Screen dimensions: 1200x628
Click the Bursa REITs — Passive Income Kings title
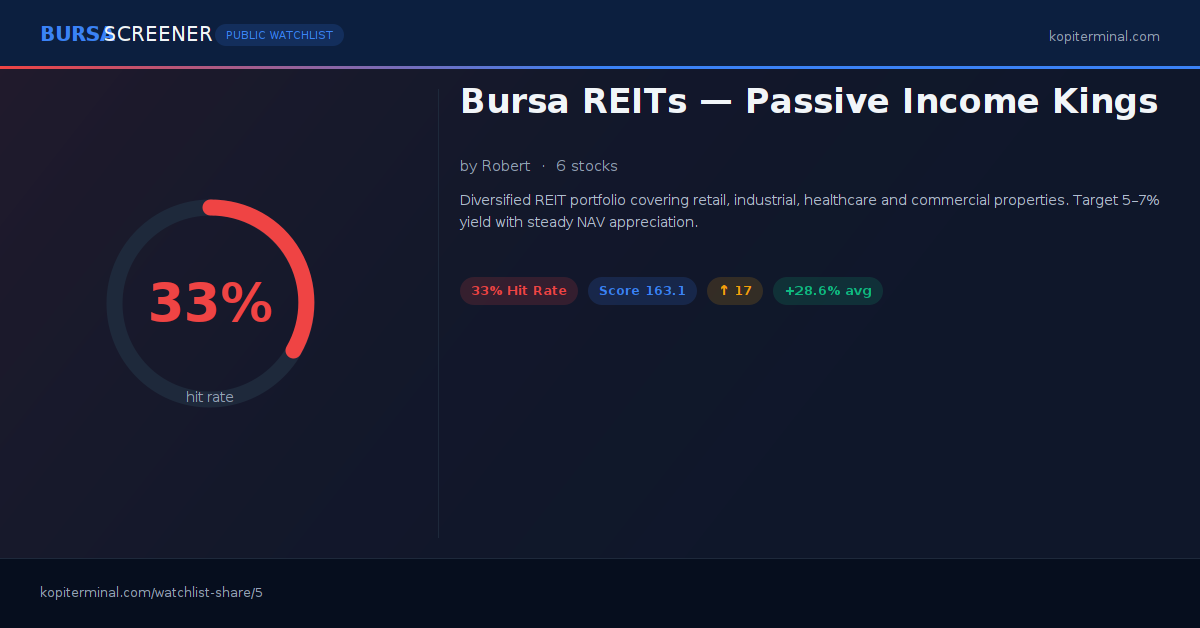(x=808, y=101)
